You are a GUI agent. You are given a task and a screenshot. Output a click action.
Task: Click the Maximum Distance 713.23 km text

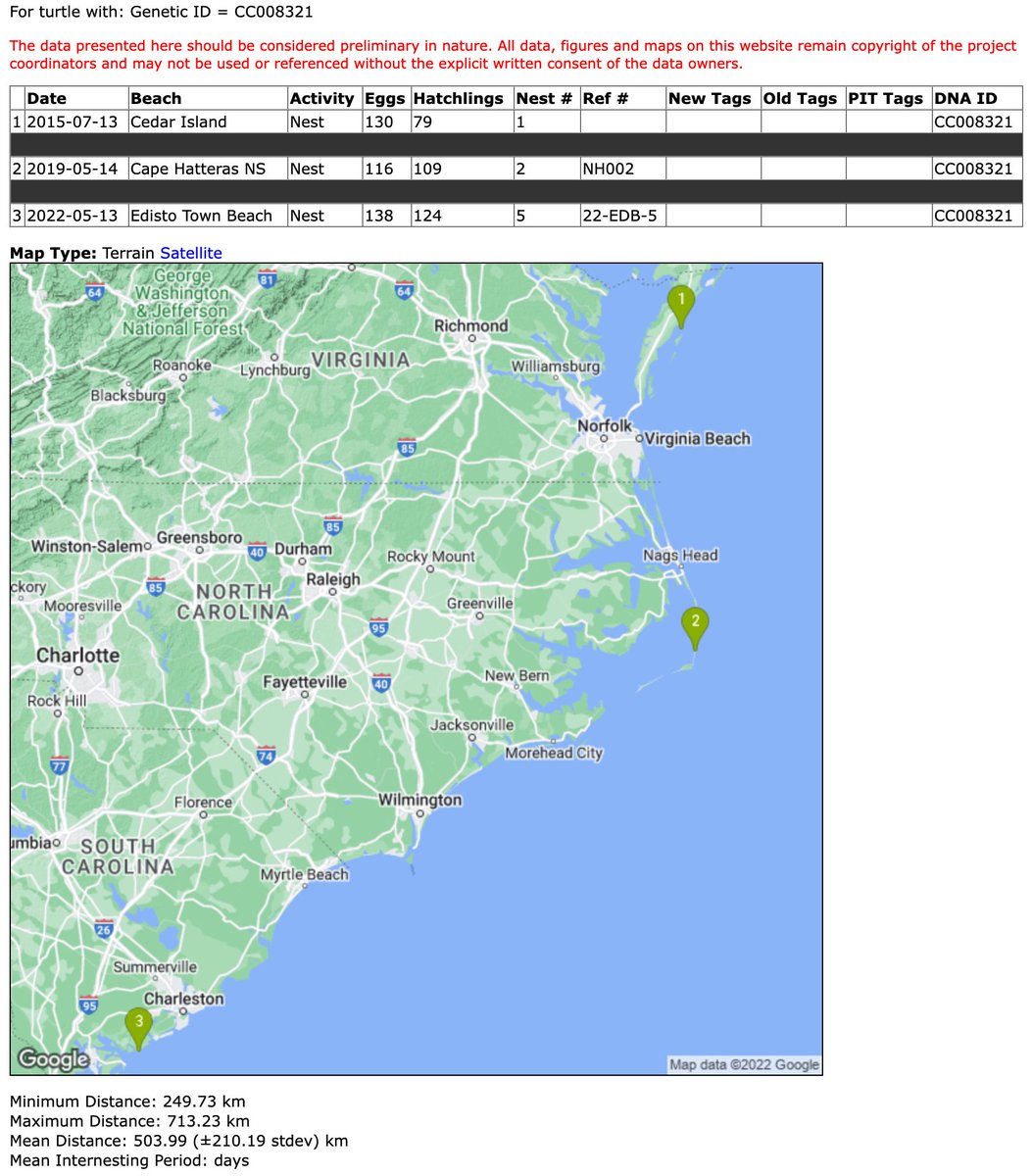coord(129,1121)
